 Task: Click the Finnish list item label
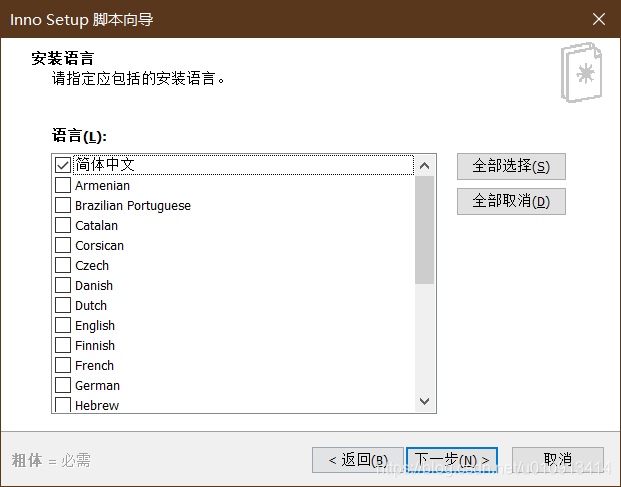[x=95, y=346]
